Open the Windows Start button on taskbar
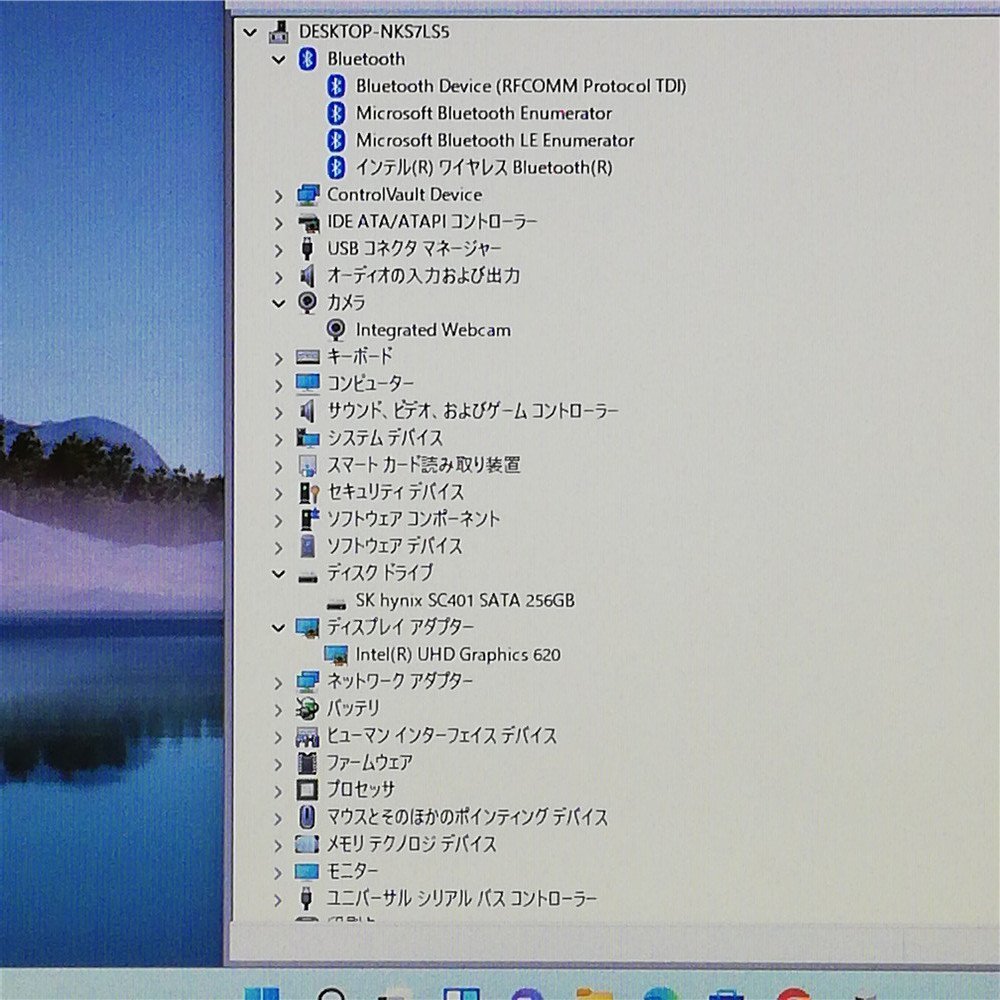The height and width of the screenshot is (1000, 1000). (x=261, y=994)
